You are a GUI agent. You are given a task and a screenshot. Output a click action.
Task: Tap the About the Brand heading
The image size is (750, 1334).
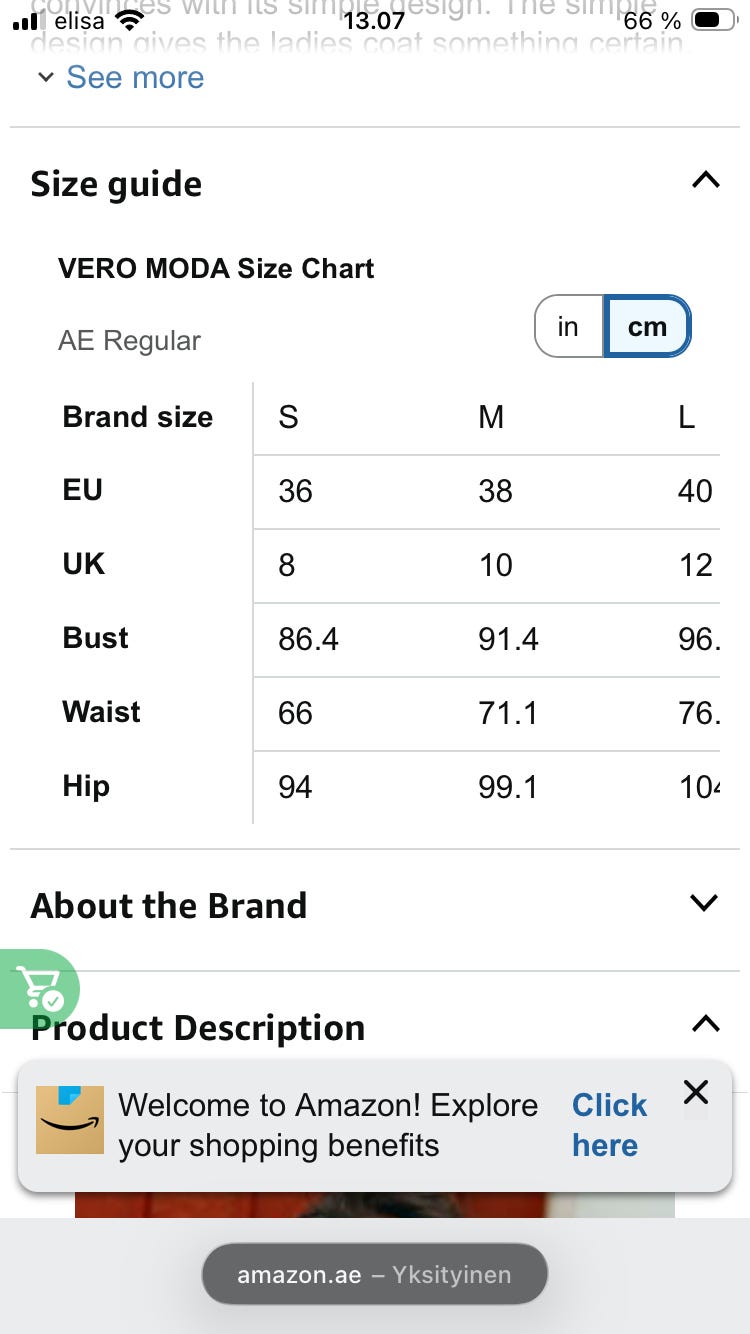(169, 905)
